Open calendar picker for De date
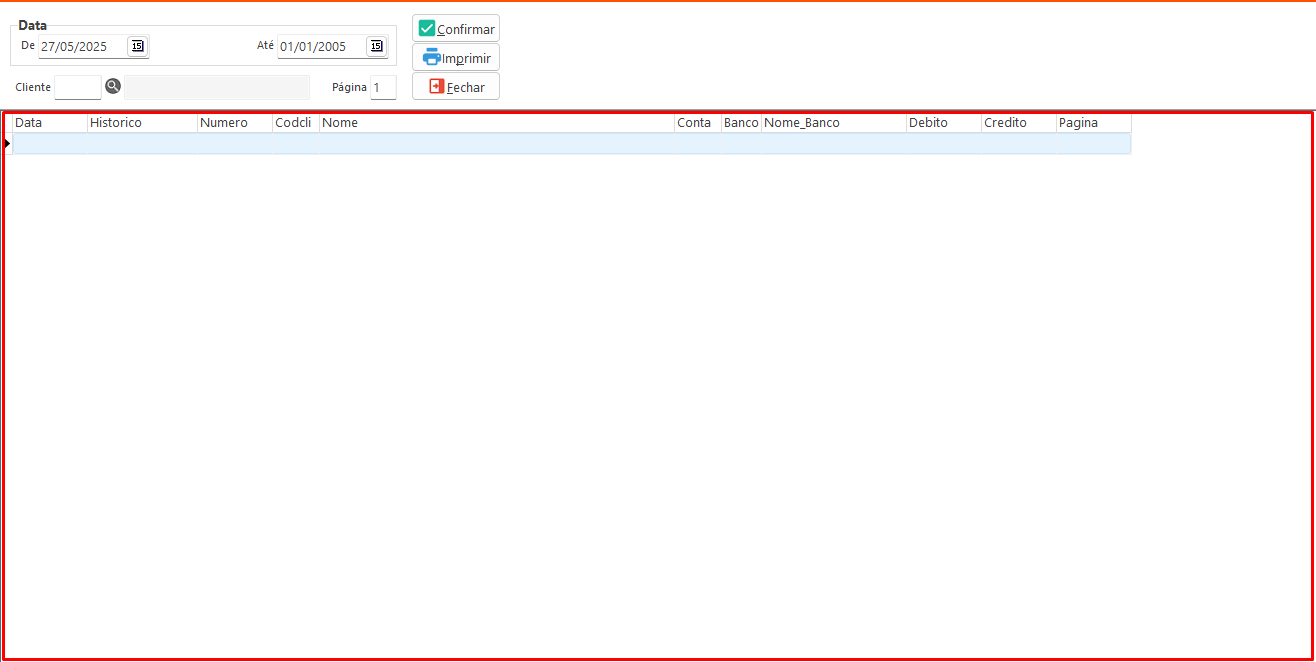Viewport: 1316px width, 662px height. pyautogui.click(x=138, y=46)
